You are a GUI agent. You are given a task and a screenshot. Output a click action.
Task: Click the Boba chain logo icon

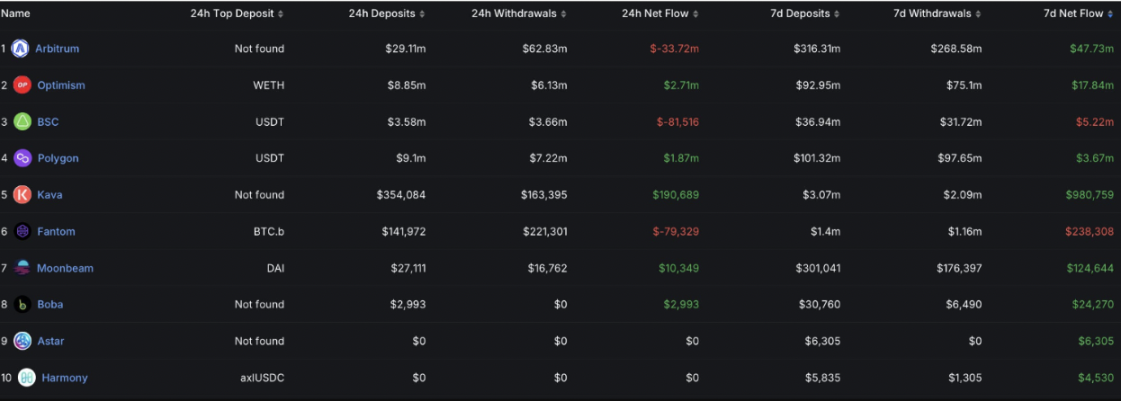pos(22,305)
